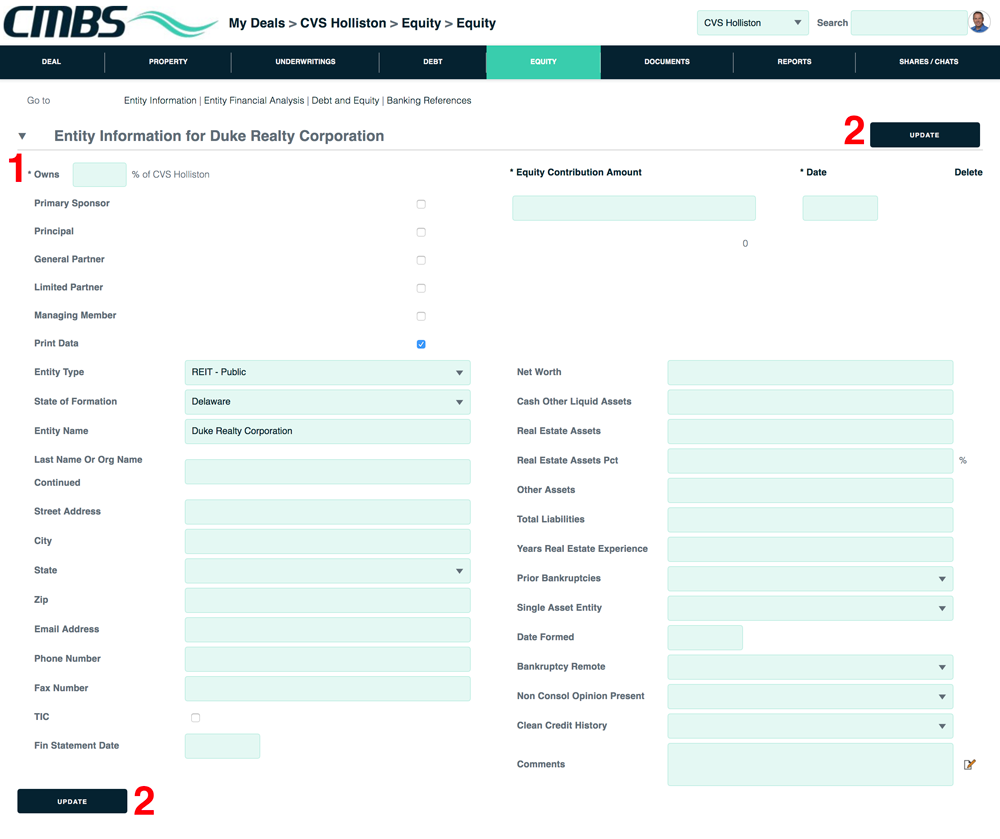
Task: Click the top Update button
Action: click(x=925, y=135)
